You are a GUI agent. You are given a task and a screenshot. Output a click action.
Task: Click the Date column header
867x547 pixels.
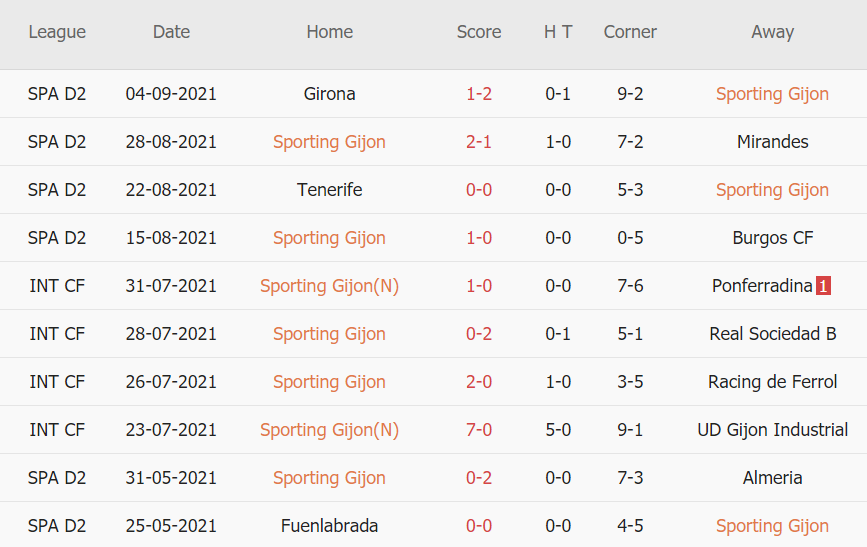[171, 32]
